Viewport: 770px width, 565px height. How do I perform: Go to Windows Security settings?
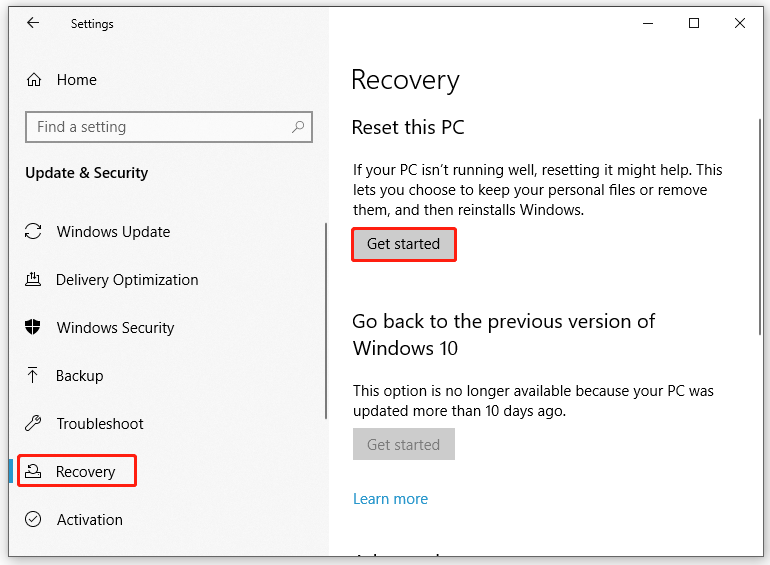(x=115, y=328)
